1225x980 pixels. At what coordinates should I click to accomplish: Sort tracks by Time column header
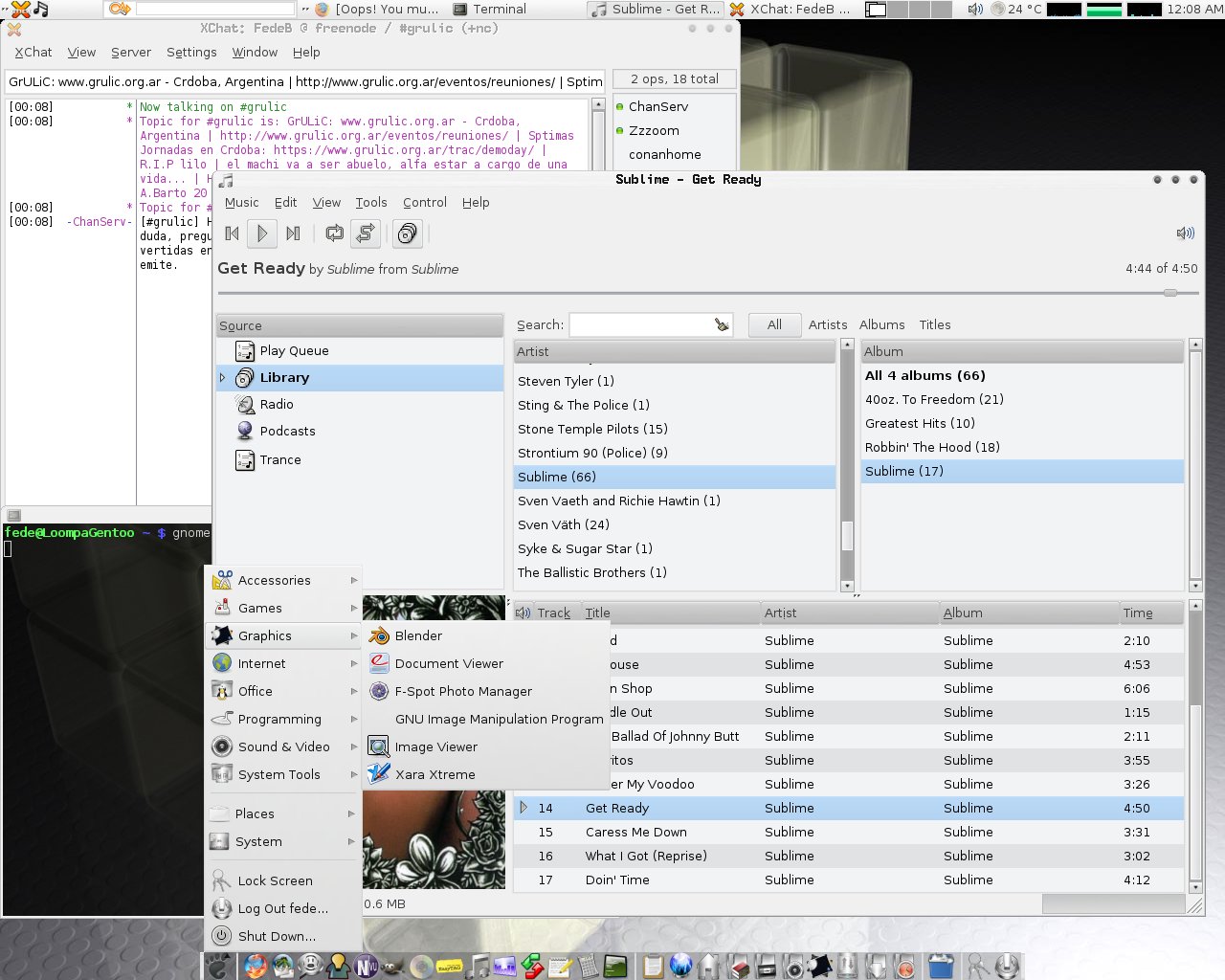pos(1152,612)
